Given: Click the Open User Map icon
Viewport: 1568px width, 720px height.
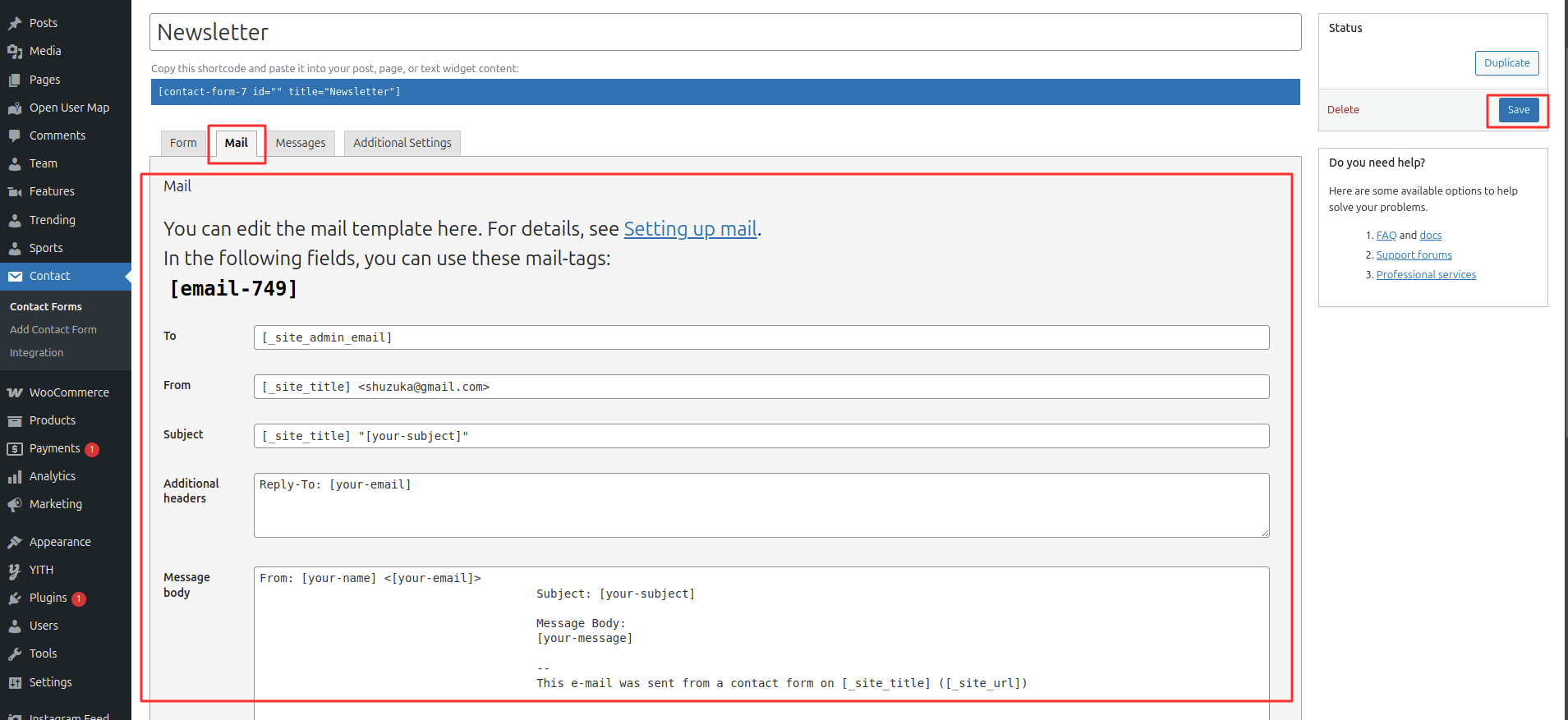Looking at the screenshot, I should point(15,108).
